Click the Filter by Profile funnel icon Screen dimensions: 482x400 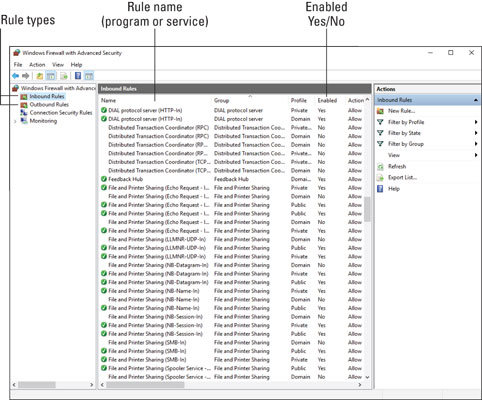tap(380, 122)
